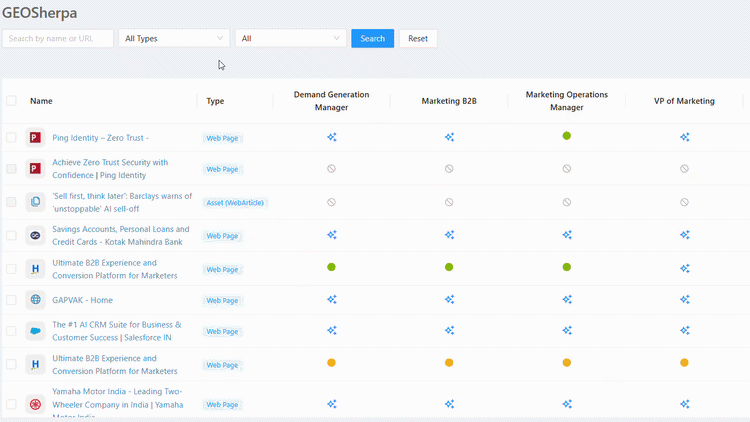Click sparkle icon for Kotak Mahindra Bank under VP of Marketing
Image resolution: width=750 pixels, height=422 pixels.
pyautogui.click(x=684, y=235)
